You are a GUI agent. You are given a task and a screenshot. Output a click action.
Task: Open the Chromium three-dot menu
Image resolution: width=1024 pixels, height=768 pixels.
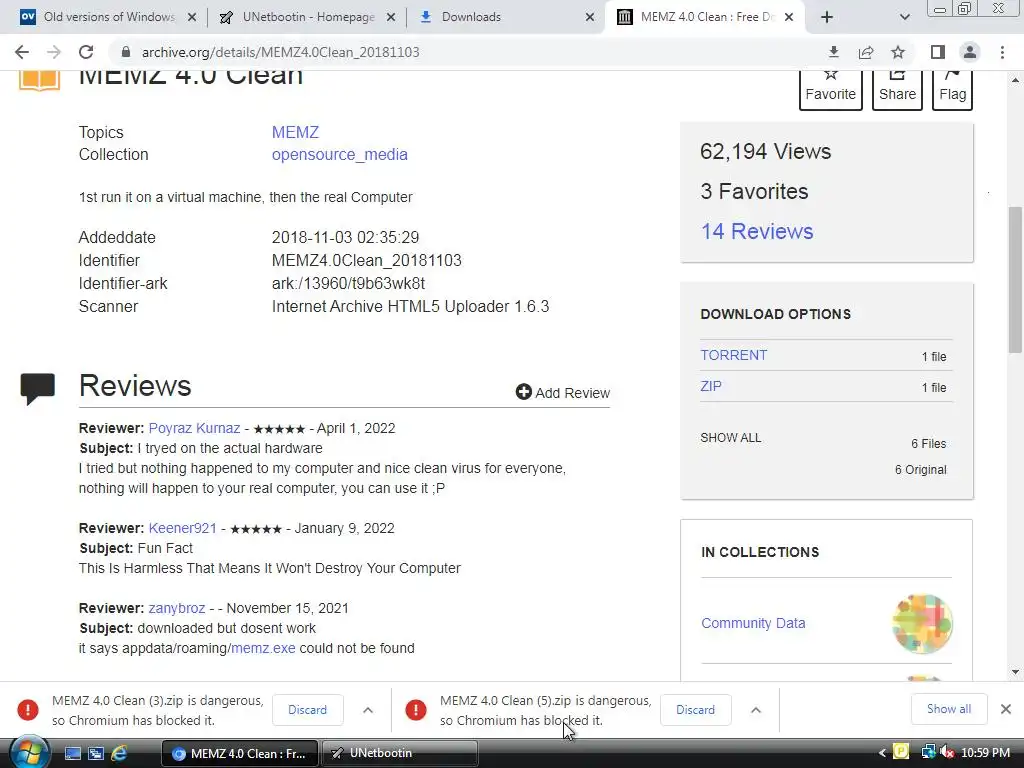point(1002,52)
